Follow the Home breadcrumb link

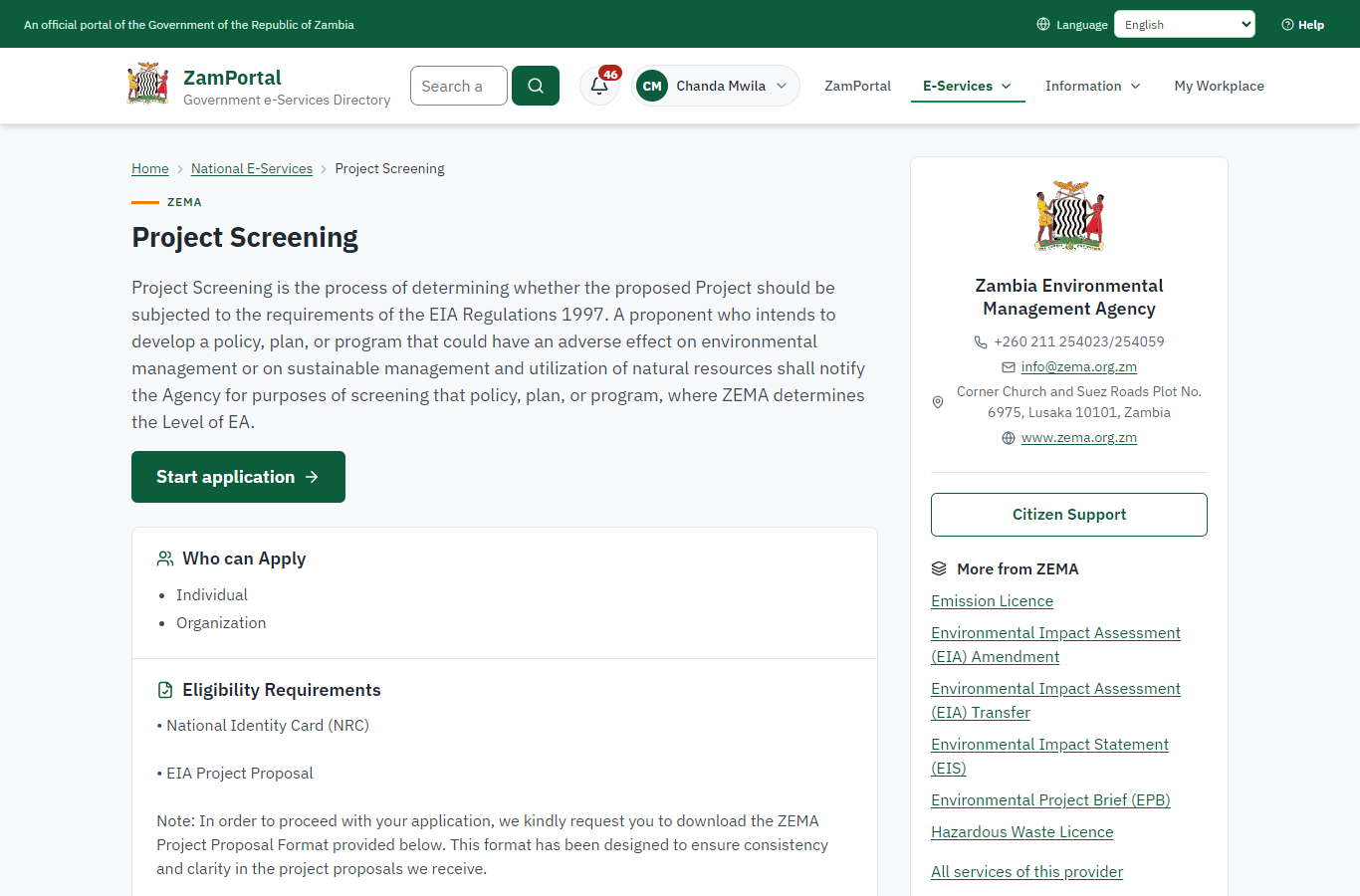tap(150, 168)
